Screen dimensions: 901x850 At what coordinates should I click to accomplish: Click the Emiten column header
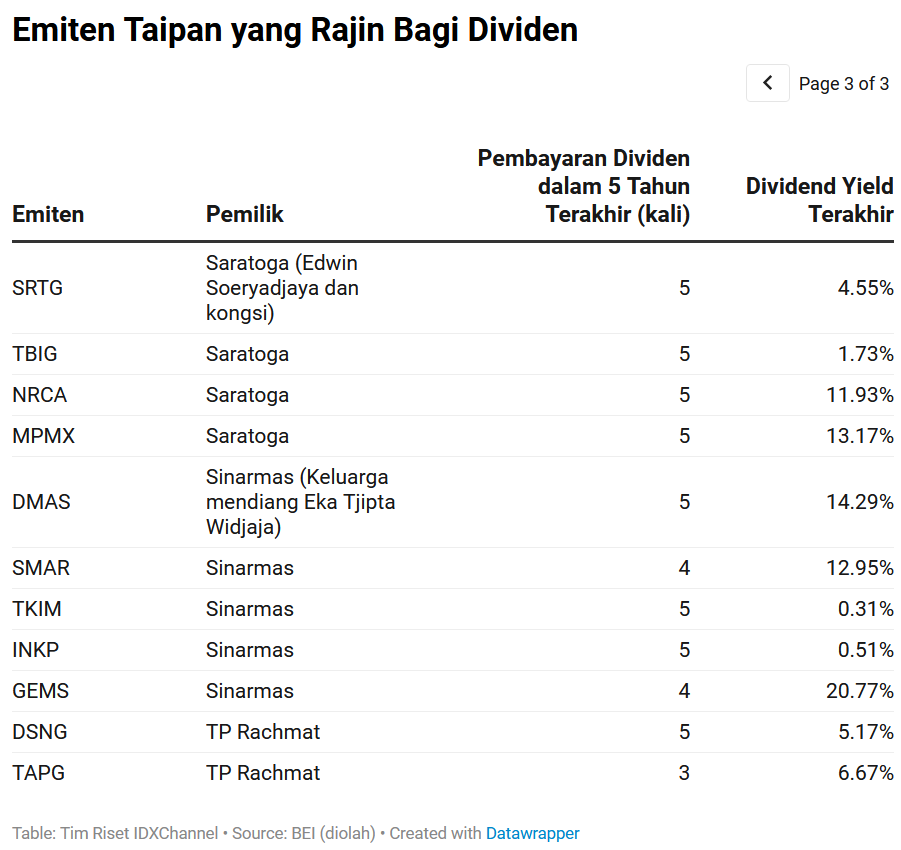click(x=48, y=214)
